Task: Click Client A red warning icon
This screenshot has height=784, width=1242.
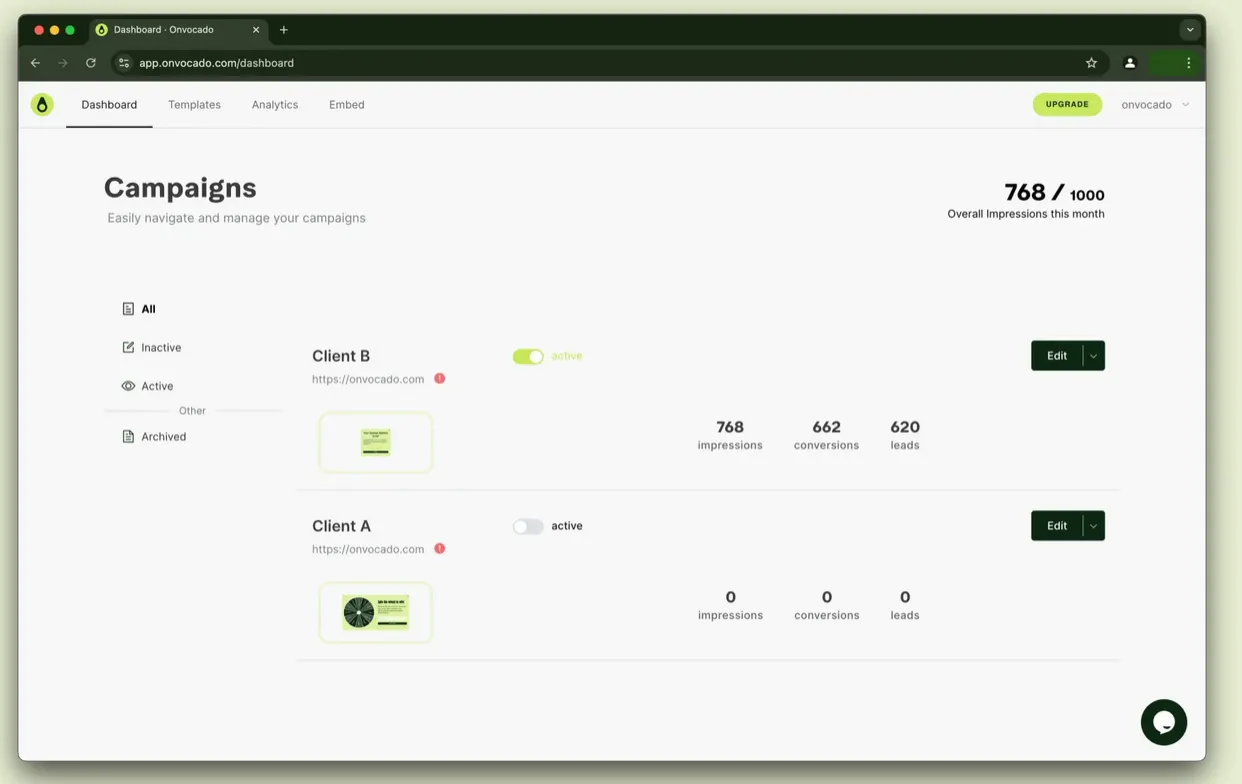Action: click(x=440, y=549)
